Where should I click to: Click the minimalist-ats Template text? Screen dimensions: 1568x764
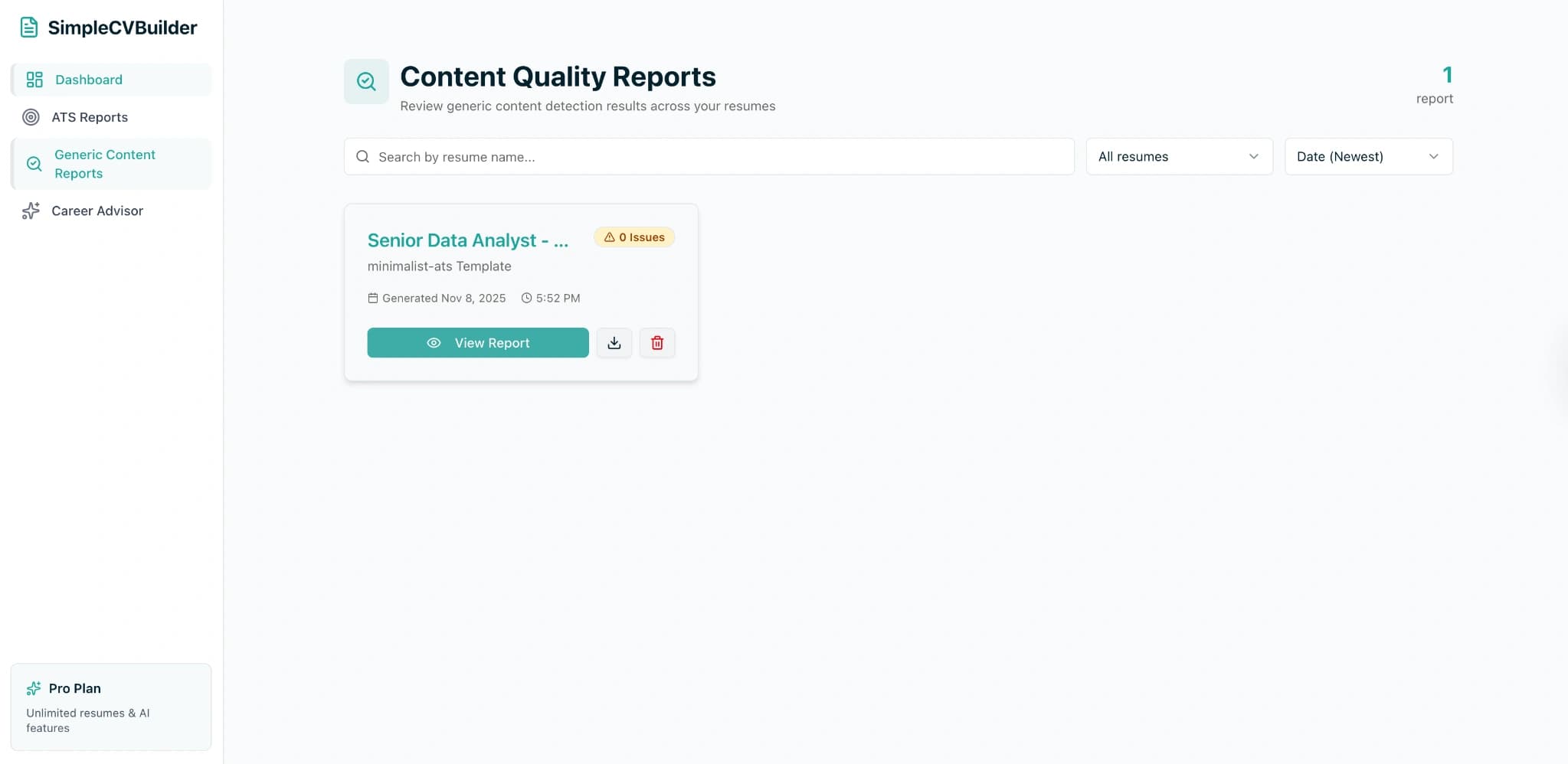pos(439,266)
